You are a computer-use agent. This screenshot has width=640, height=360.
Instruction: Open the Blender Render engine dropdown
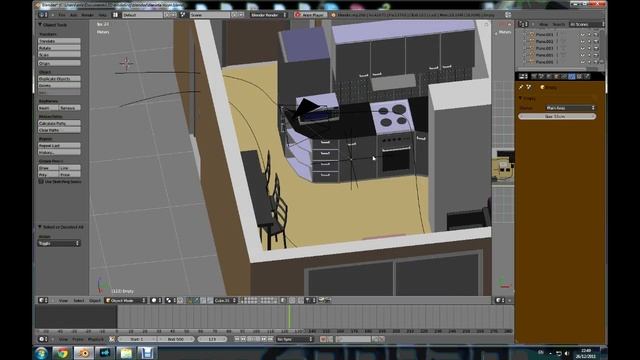(269, 15)
